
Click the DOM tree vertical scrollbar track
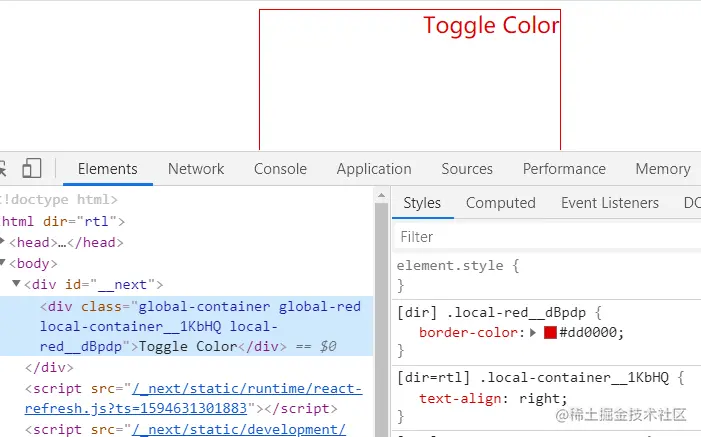coord(381,320)
